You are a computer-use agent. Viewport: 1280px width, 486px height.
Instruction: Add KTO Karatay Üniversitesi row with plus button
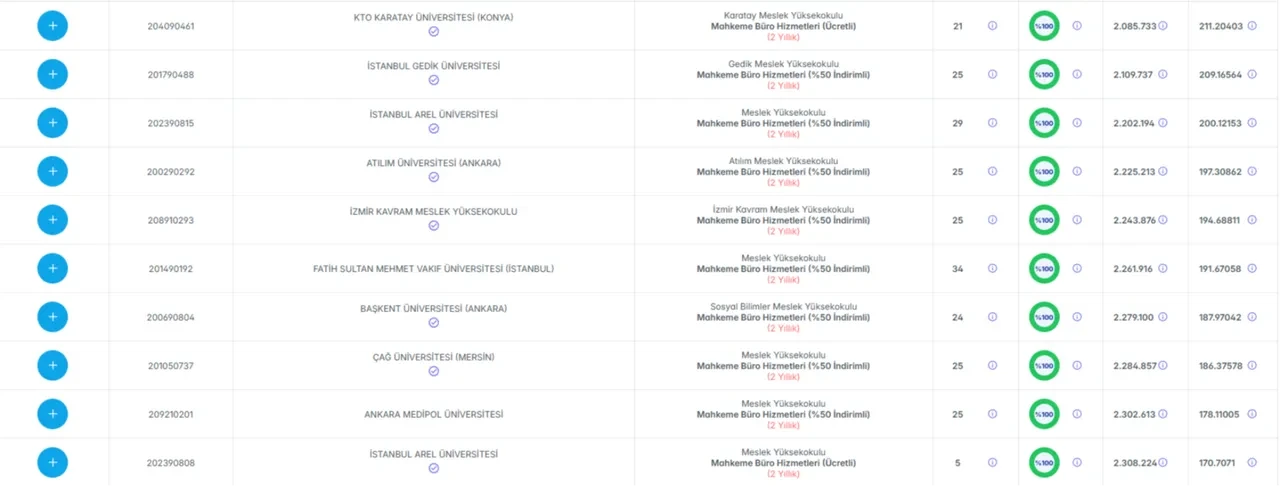pos(52,26)
